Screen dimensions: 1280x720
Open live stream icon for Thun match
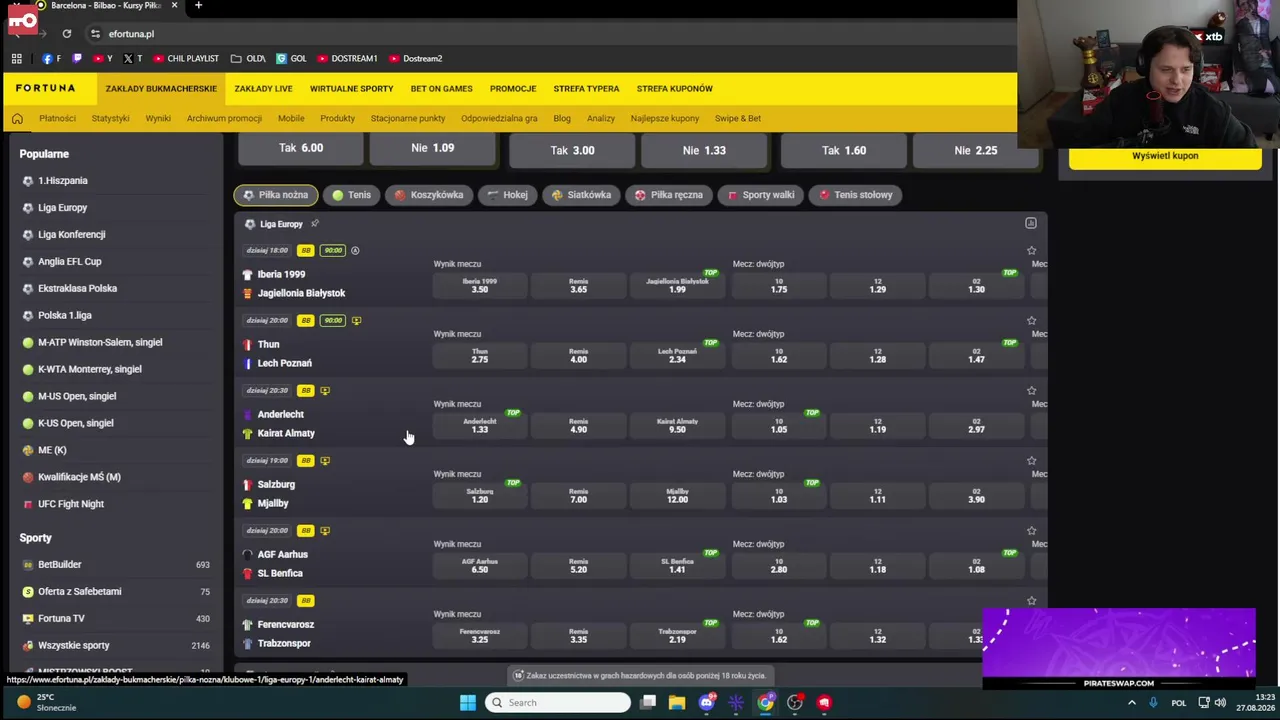pyautogui.click(x=357, y=321)
